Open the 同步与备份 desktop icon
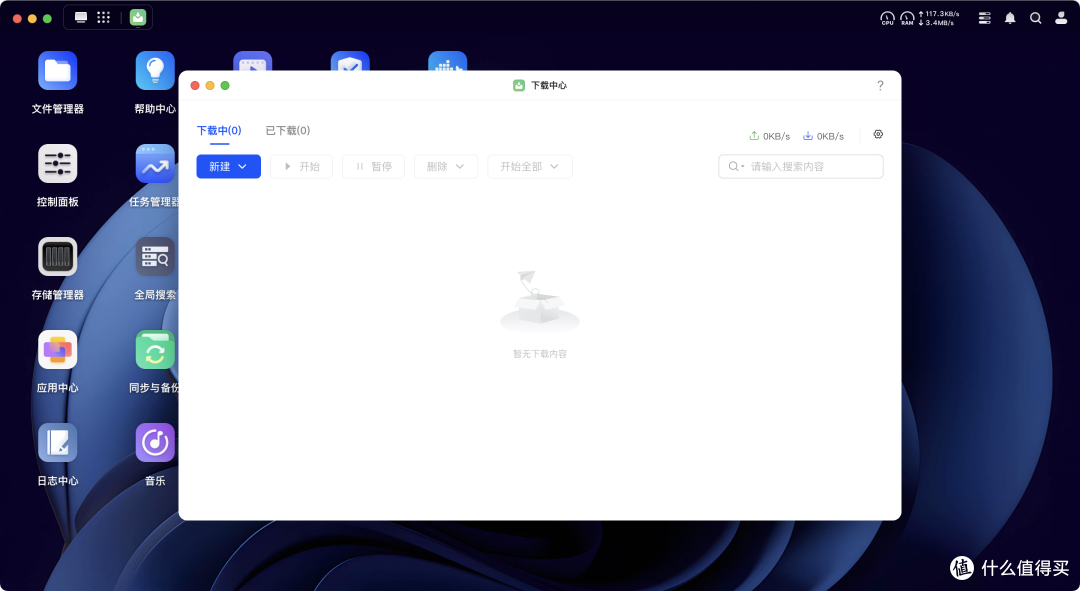 (x=155, y=350)
